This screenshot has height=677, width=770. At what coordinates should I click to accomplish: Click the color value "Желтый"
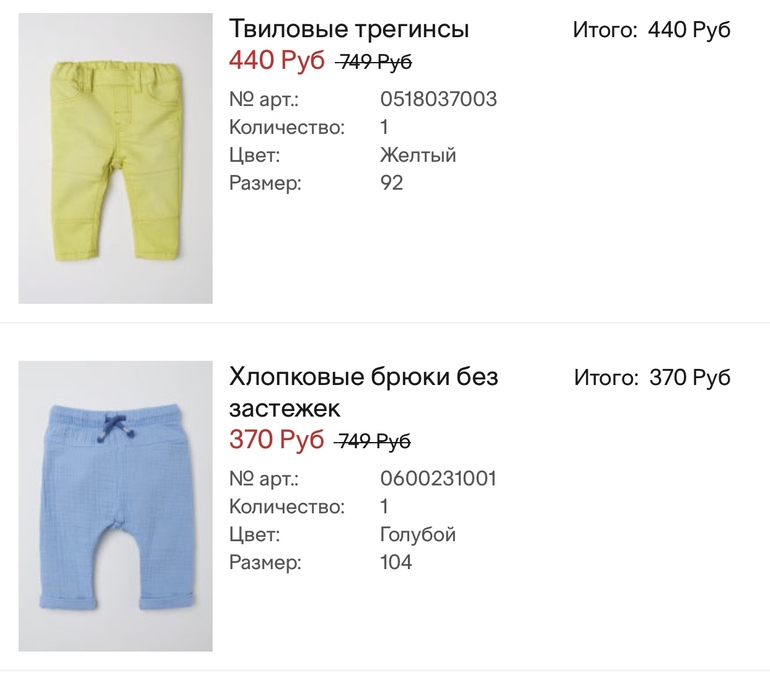coord(418,156)
